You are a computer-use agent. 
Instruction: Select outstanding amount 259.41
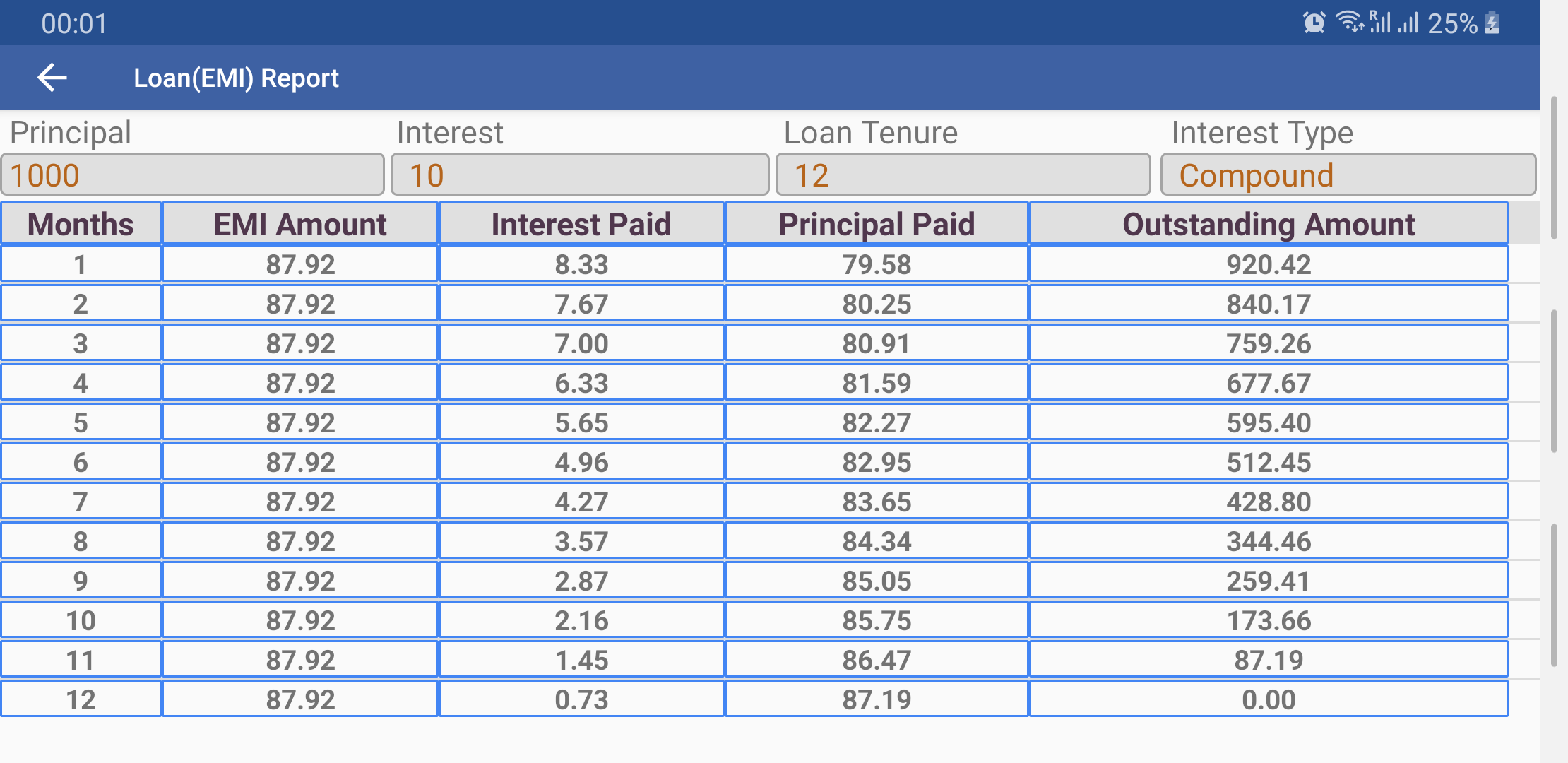coord(1269,581)
